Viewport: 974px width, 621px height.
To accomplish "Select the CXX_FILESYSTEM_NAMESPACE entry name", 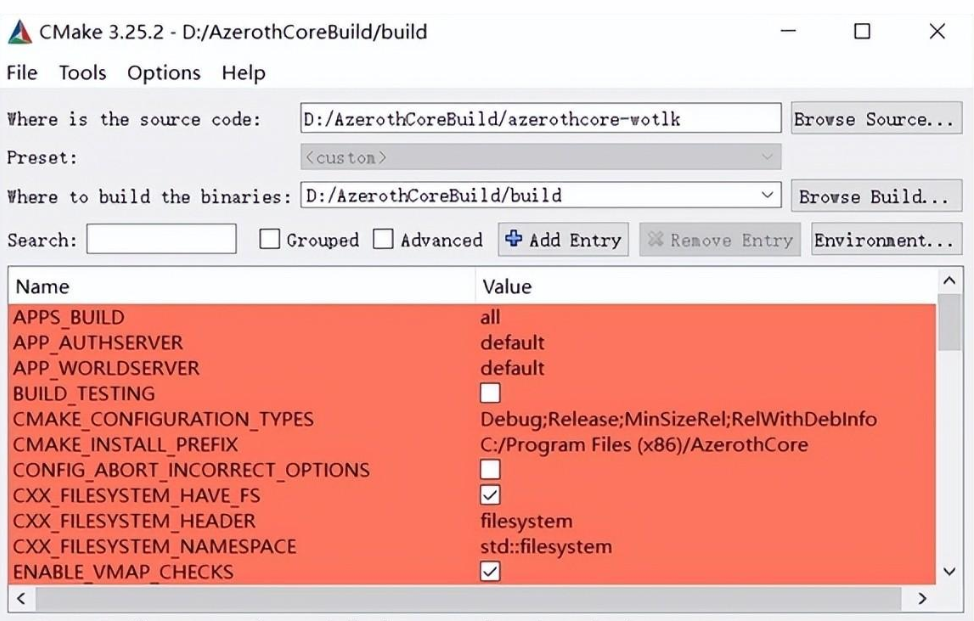I will click(x=155, y=546).
